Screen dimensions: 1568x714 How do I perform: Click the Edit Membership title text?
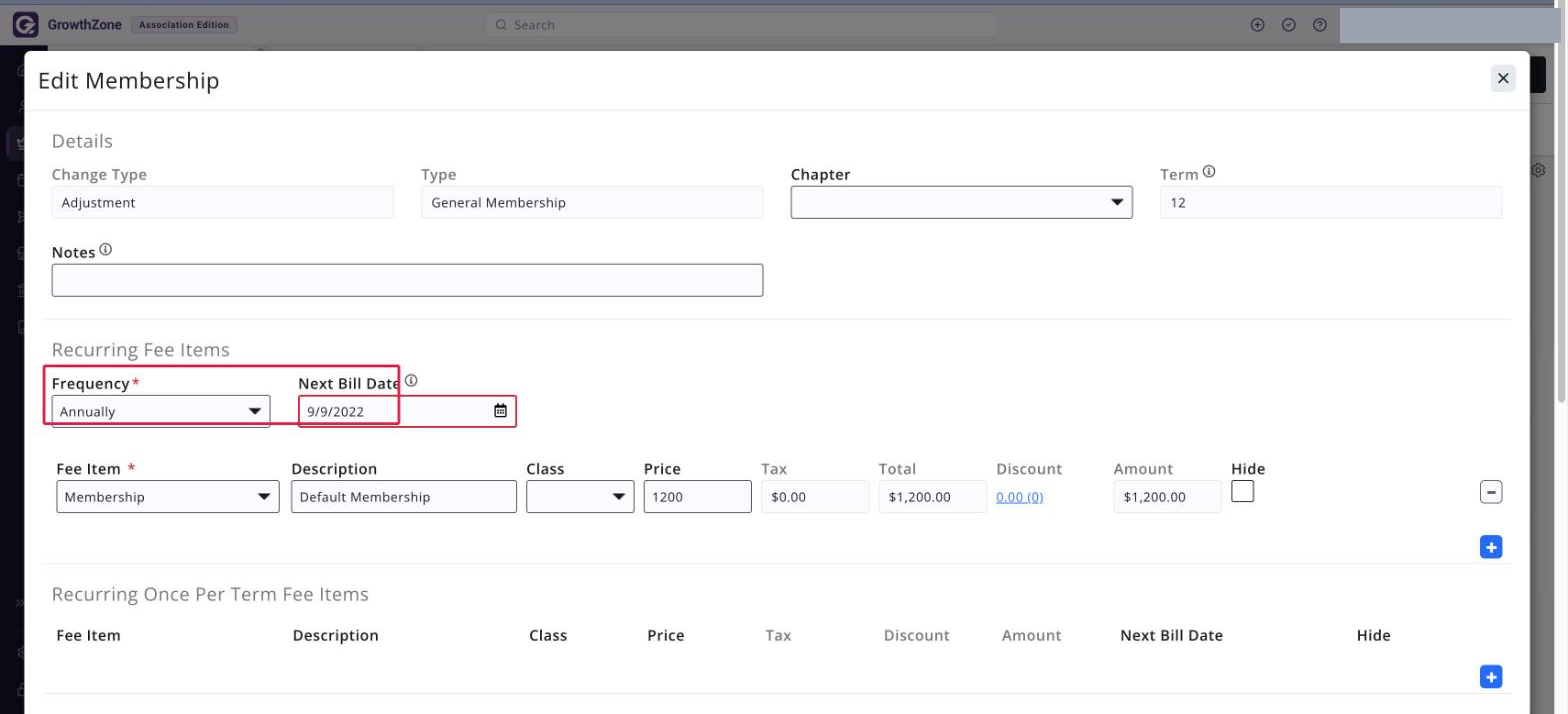(128, 81)
